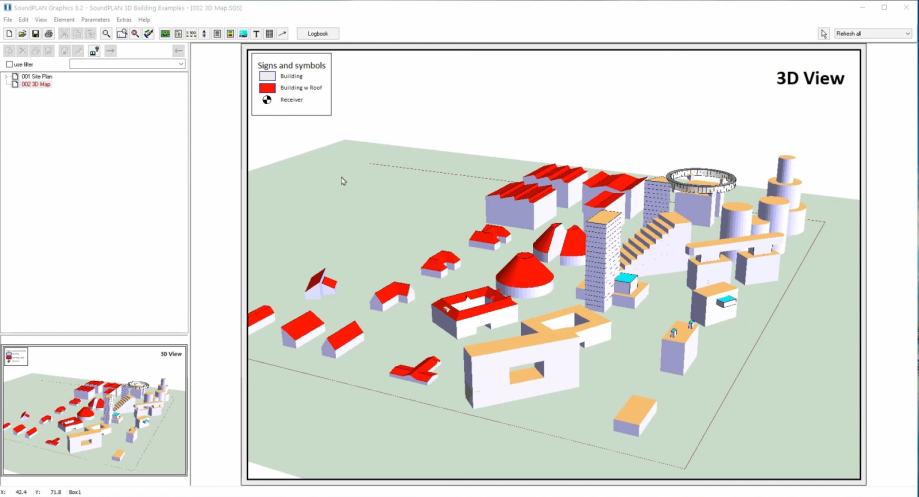Open the File menu

coord(8,19)
